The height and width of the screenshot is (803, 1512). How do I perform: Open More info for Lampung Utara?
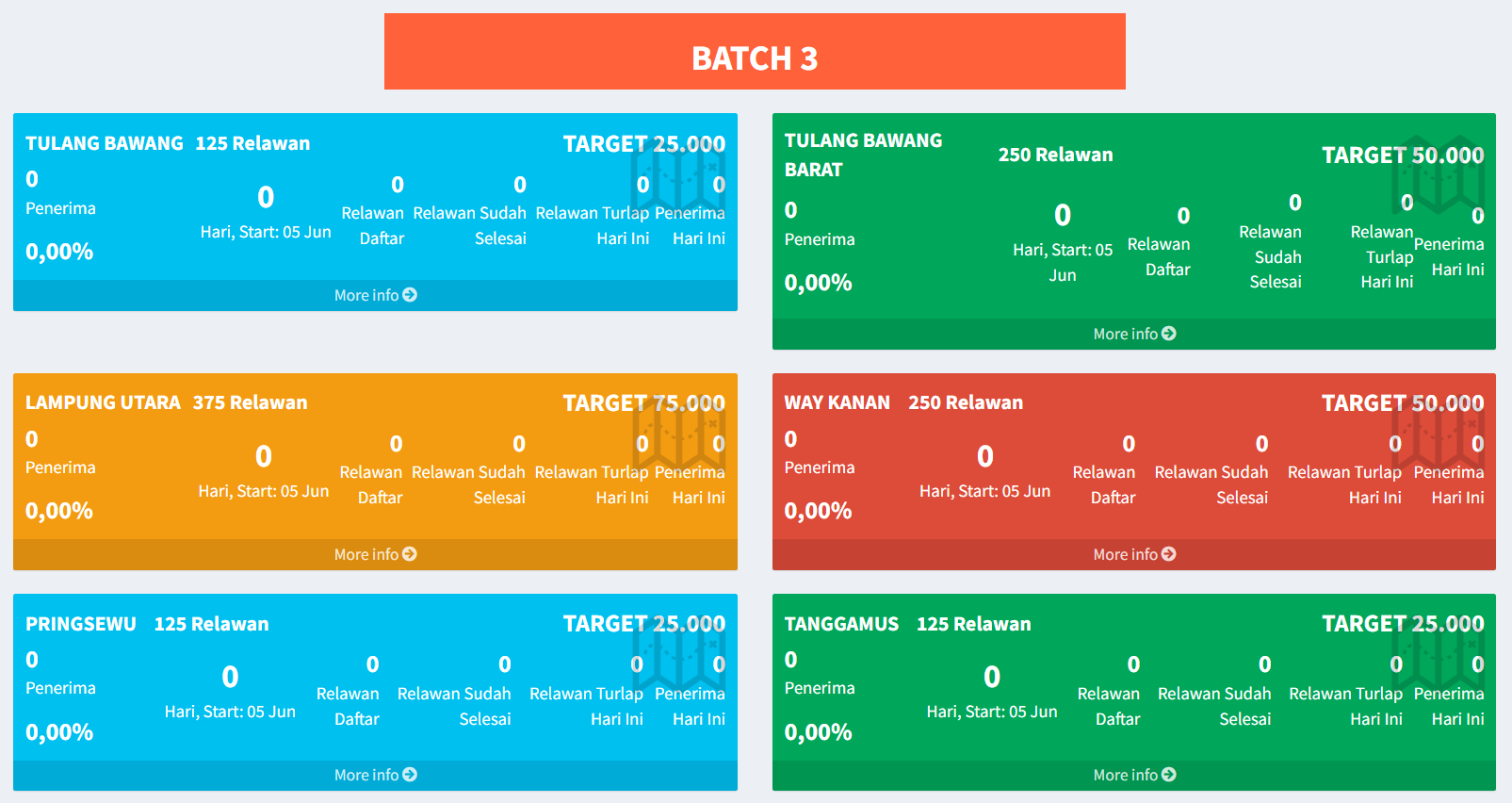coord(375,554)
